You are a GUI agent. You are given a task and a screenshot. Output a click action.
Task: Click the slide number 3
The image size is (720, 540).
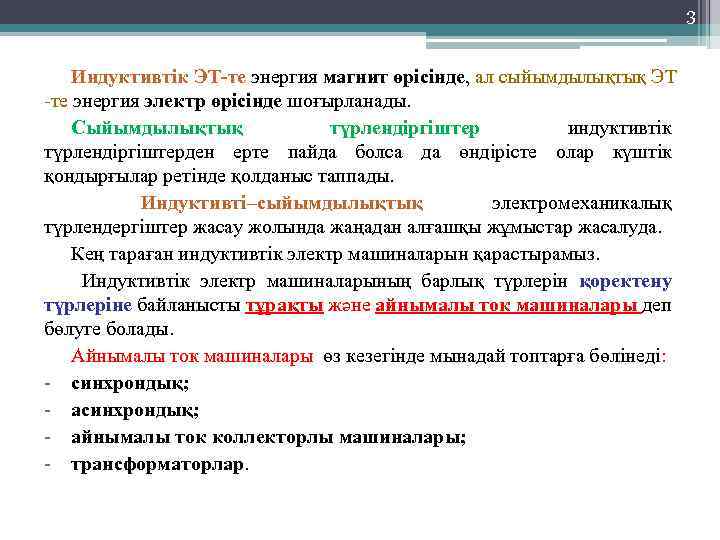tap(691, 17)
